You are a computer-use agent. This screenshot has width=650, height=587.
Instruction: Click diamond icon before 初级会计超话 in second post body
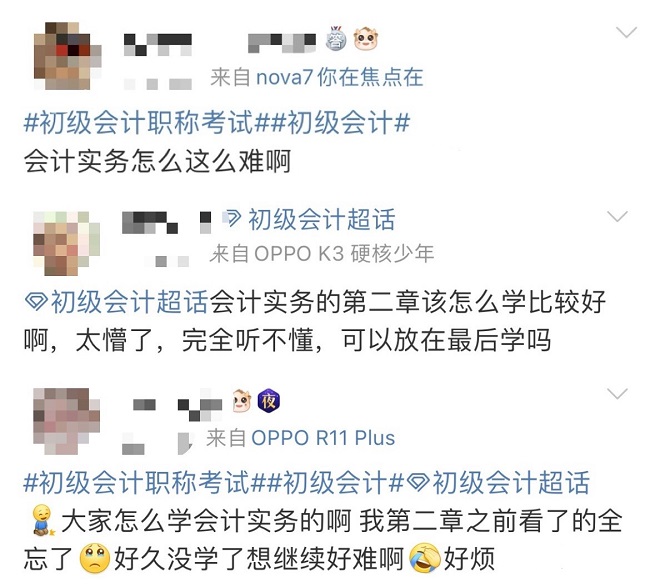pyautogui.click(x=36, y=301)
